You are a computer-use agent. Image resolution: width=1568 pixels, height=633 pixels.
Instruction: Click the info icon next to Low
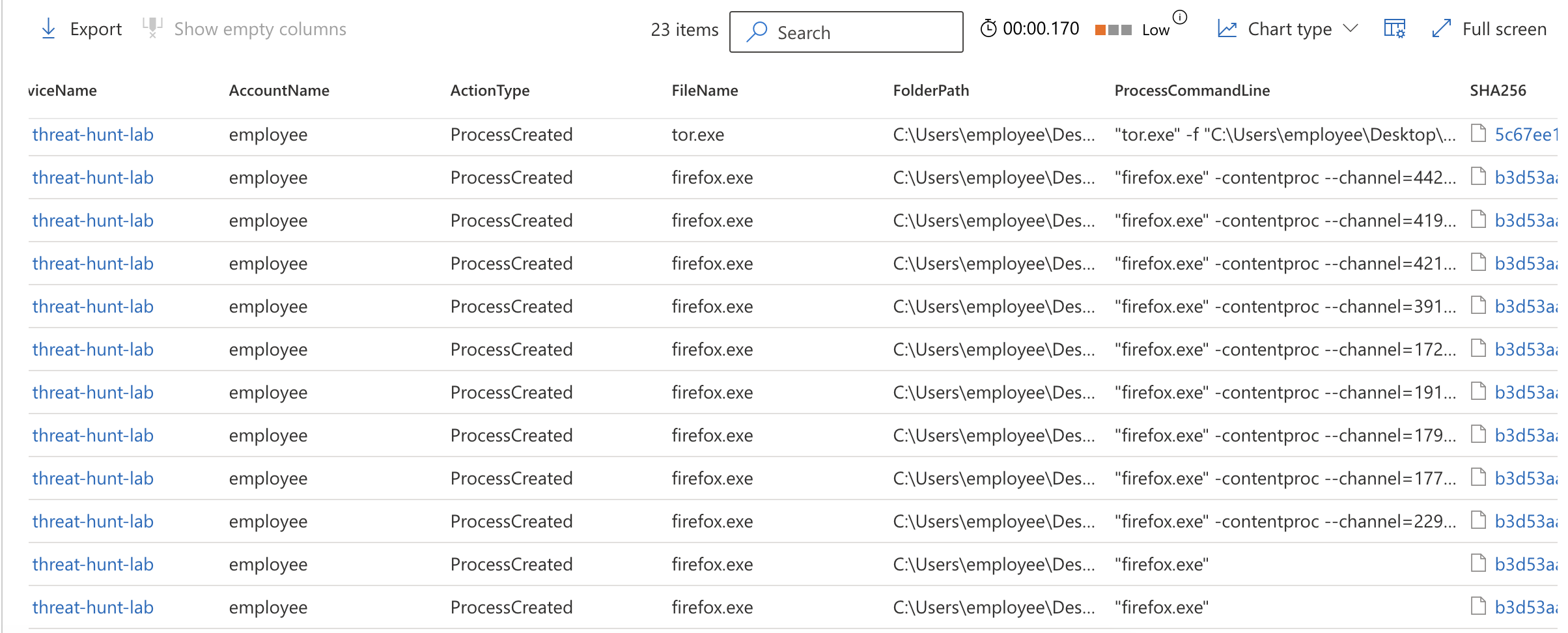pos(1180,17)
